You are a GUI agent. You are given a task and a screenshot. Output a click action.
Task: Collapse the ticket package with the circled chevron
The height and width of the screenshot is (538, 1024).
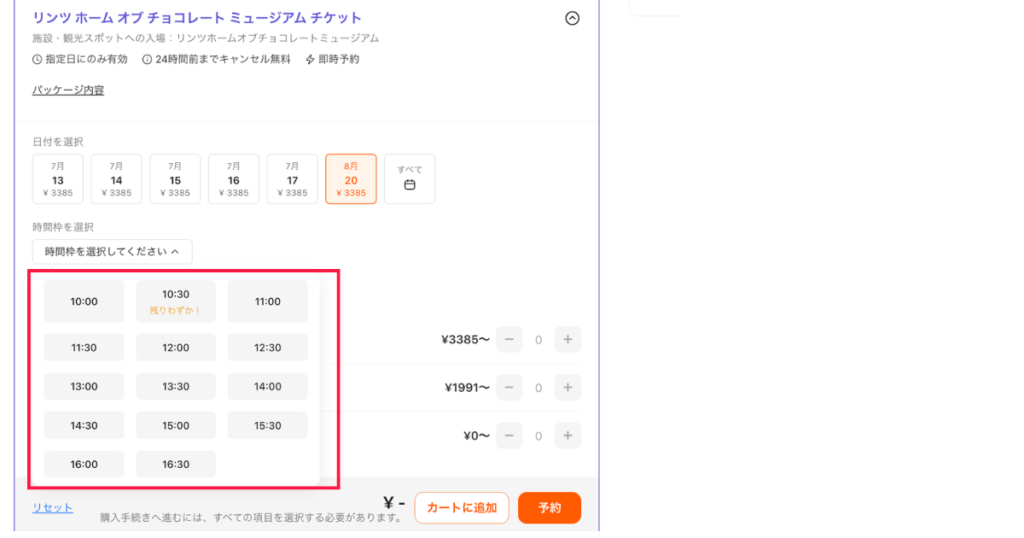(x=572, y=18)
